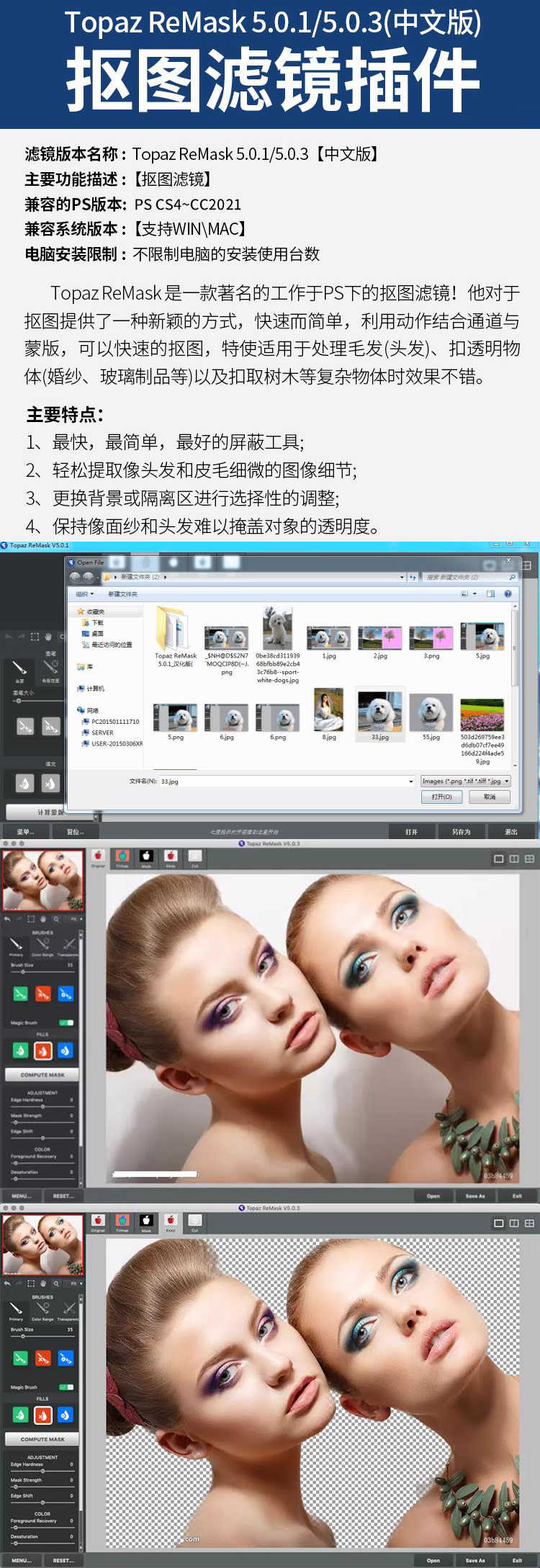Adjust Edge Hardness slider in white-background ReMask window

click(x=42, y=1106)
